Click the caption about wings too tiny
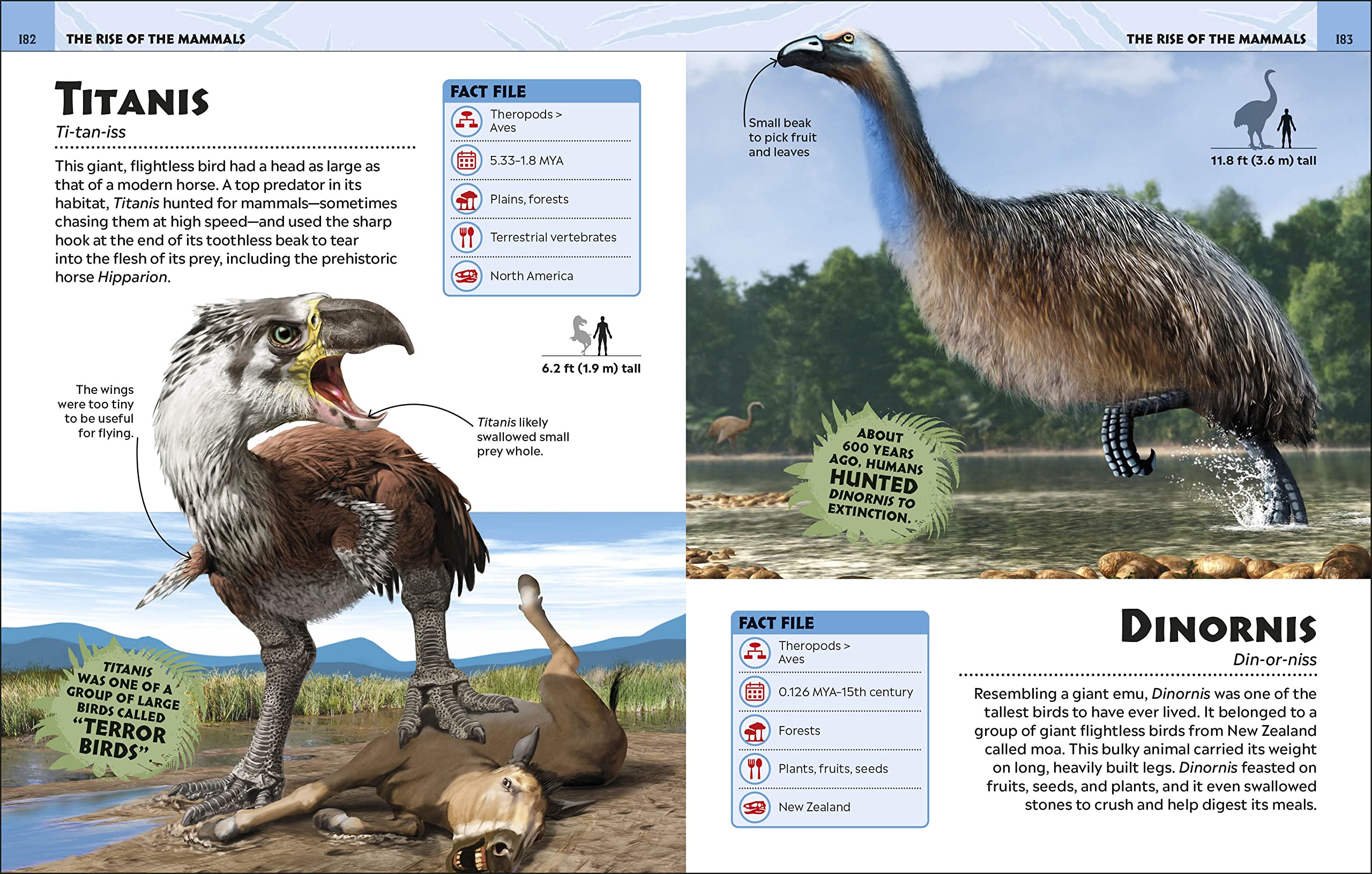The image size is (1372, 874). [96, 411]
